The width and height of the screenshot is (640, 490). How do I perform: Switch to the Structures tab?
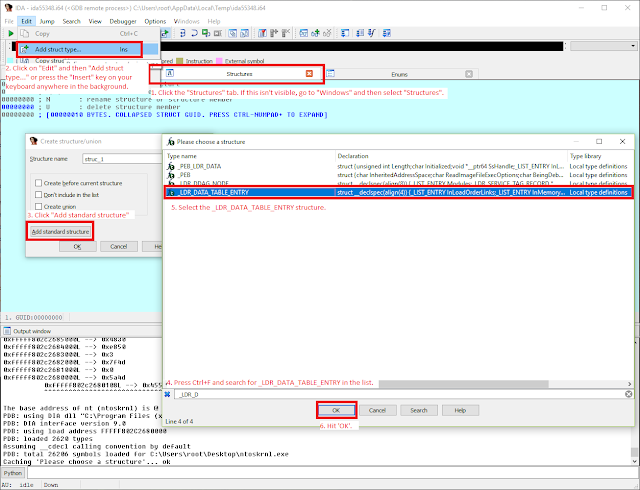(240, 74)
